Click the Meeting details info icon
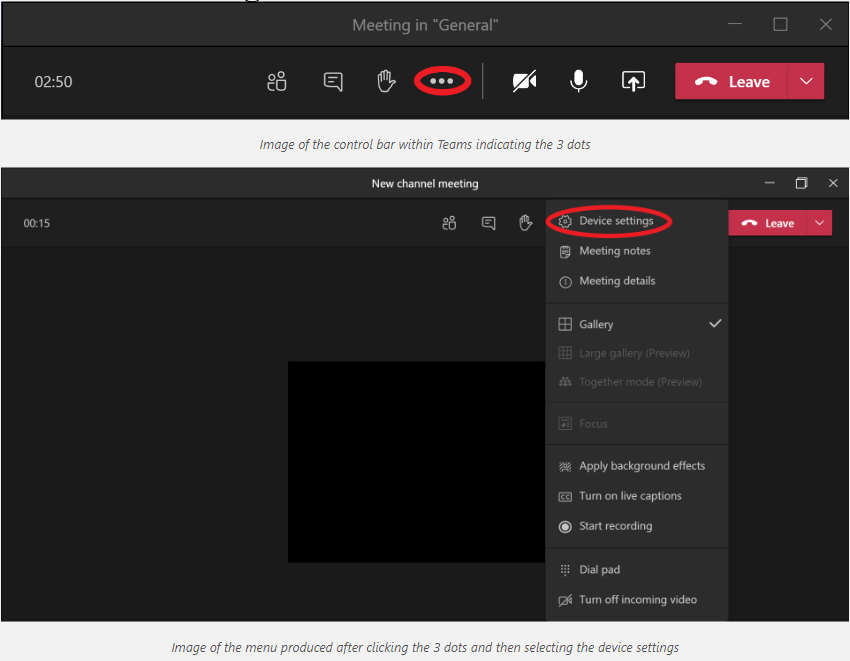The image size is (850, 661). (x=565, y=282)
